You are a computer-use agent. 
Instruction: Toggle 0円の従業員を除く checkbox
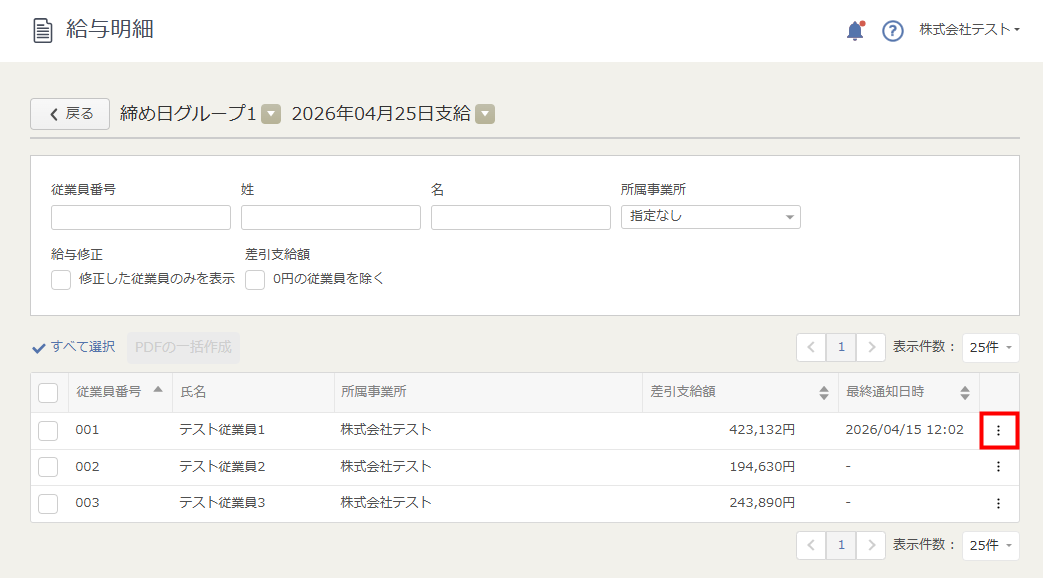[255, 280]
